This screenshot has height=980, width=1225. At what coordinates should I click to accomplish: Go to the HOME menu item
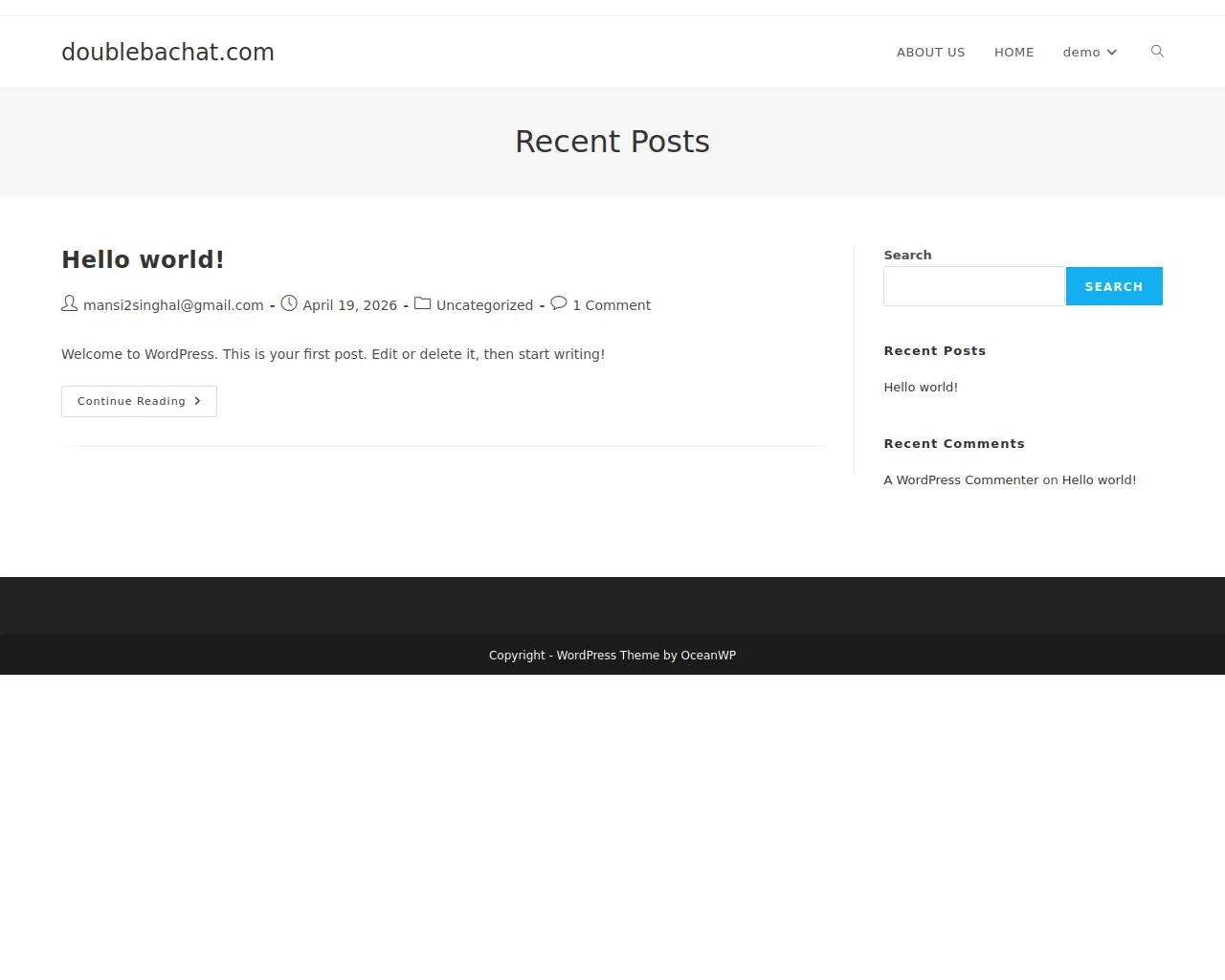1013,53
